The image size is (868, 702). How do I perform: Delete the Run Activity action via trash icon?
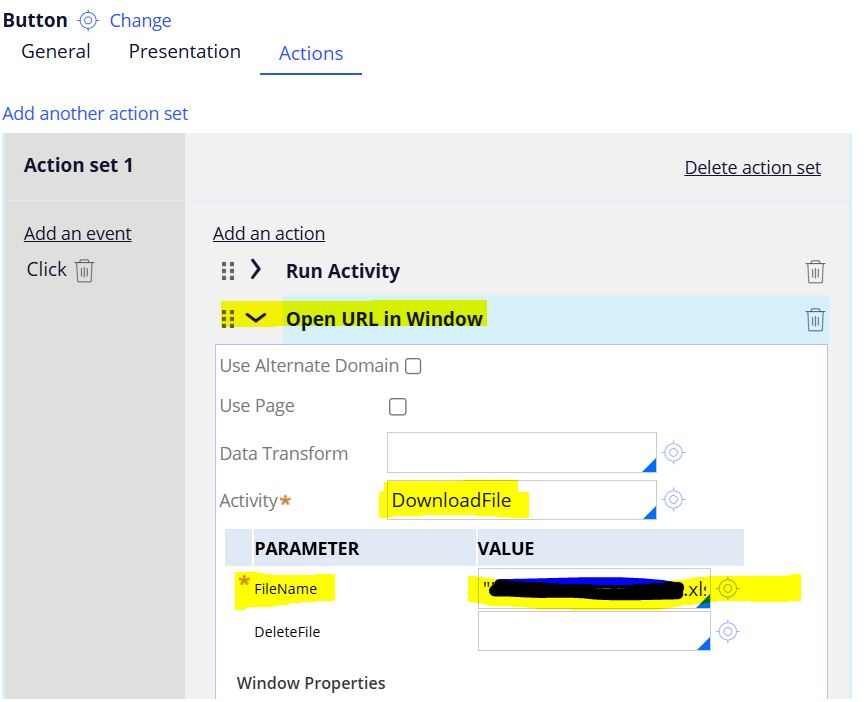(815, 271)
